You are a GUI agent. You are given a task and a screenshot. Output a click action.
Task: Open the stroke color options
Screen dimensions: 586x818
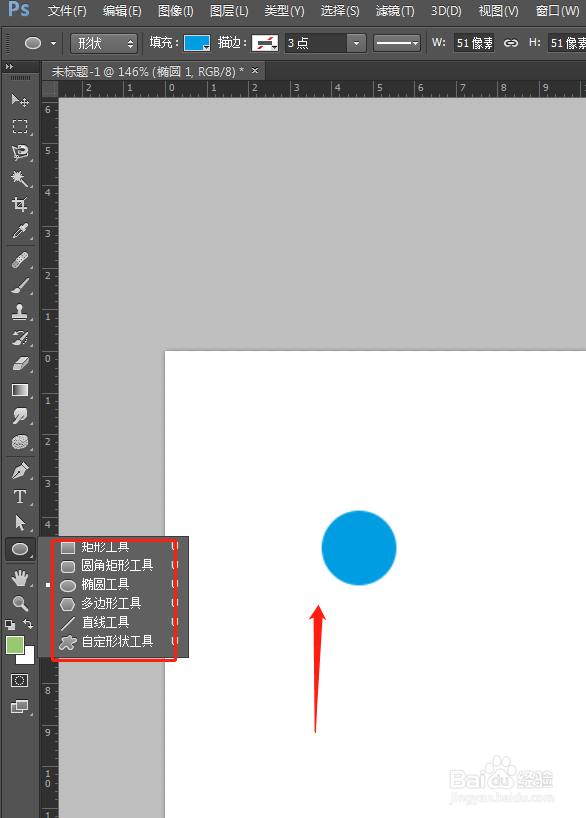pyautogui.click(x=265, y=43)
